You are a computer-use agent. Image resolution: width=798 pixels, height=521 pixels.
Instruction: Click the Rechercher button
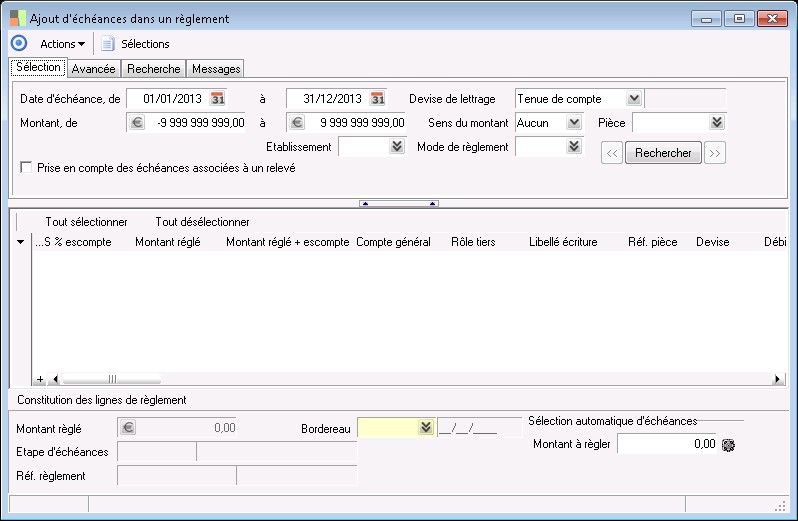pos(663,153)
